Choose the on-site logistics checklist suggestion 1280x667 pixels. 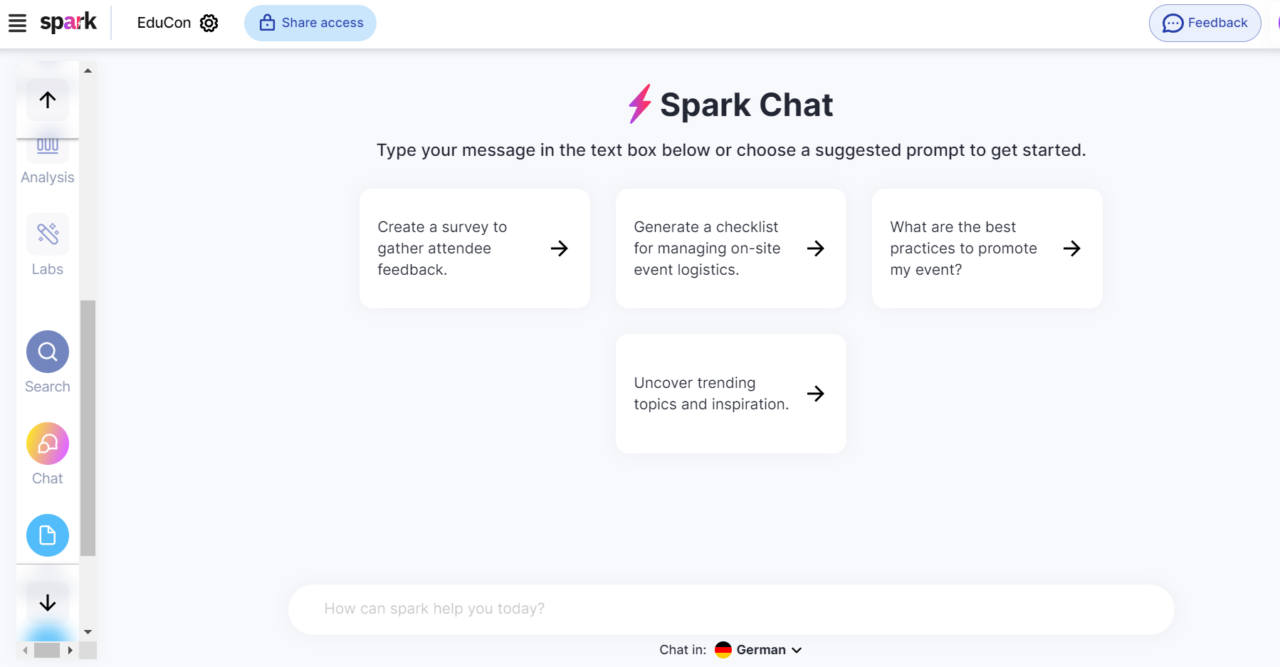tap(730, 248)
